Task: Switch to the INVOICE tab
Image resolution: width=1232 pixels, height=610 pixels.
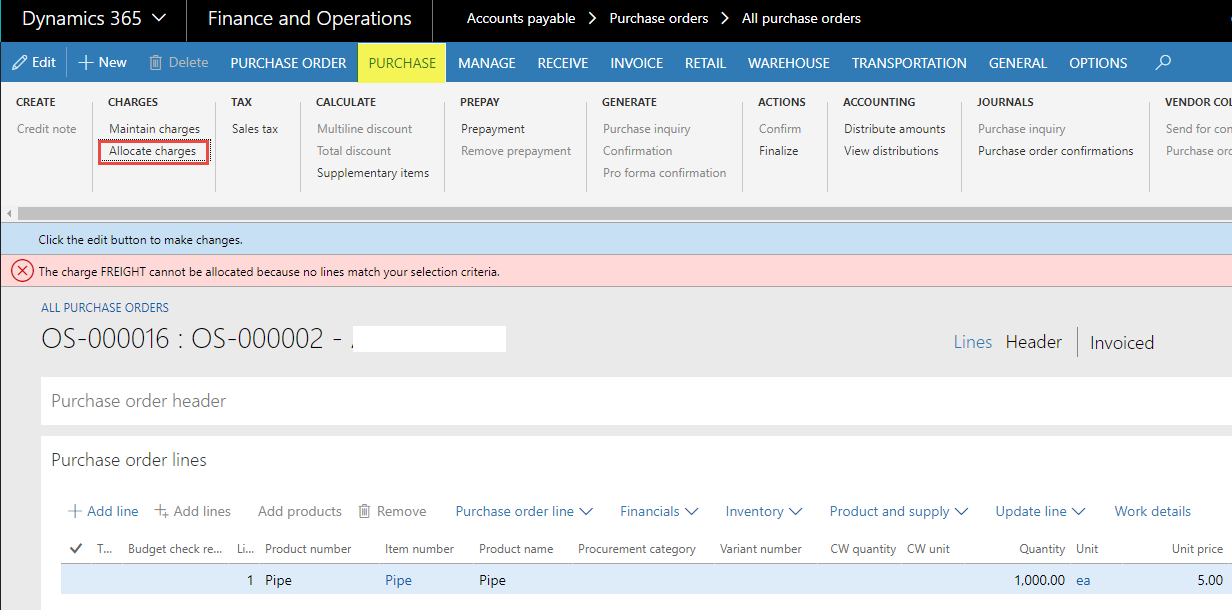Action: pyautogui.click(x=637, y=63)
